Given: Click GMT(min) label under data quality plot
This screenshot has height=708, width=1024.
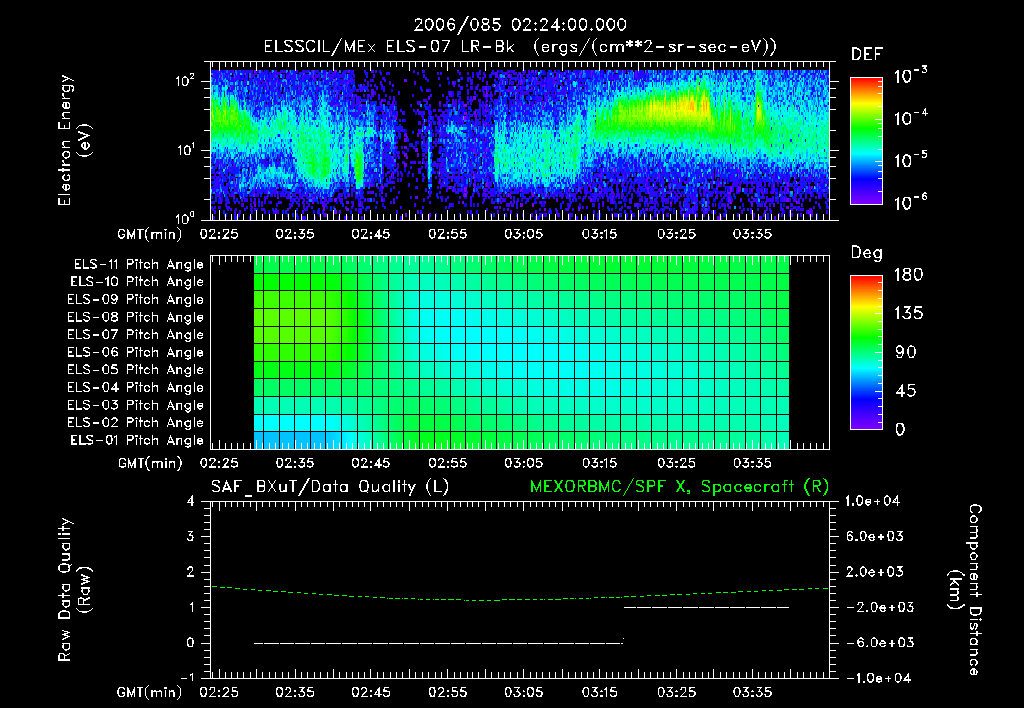Looking at the screenshot, I should point(150,692).
